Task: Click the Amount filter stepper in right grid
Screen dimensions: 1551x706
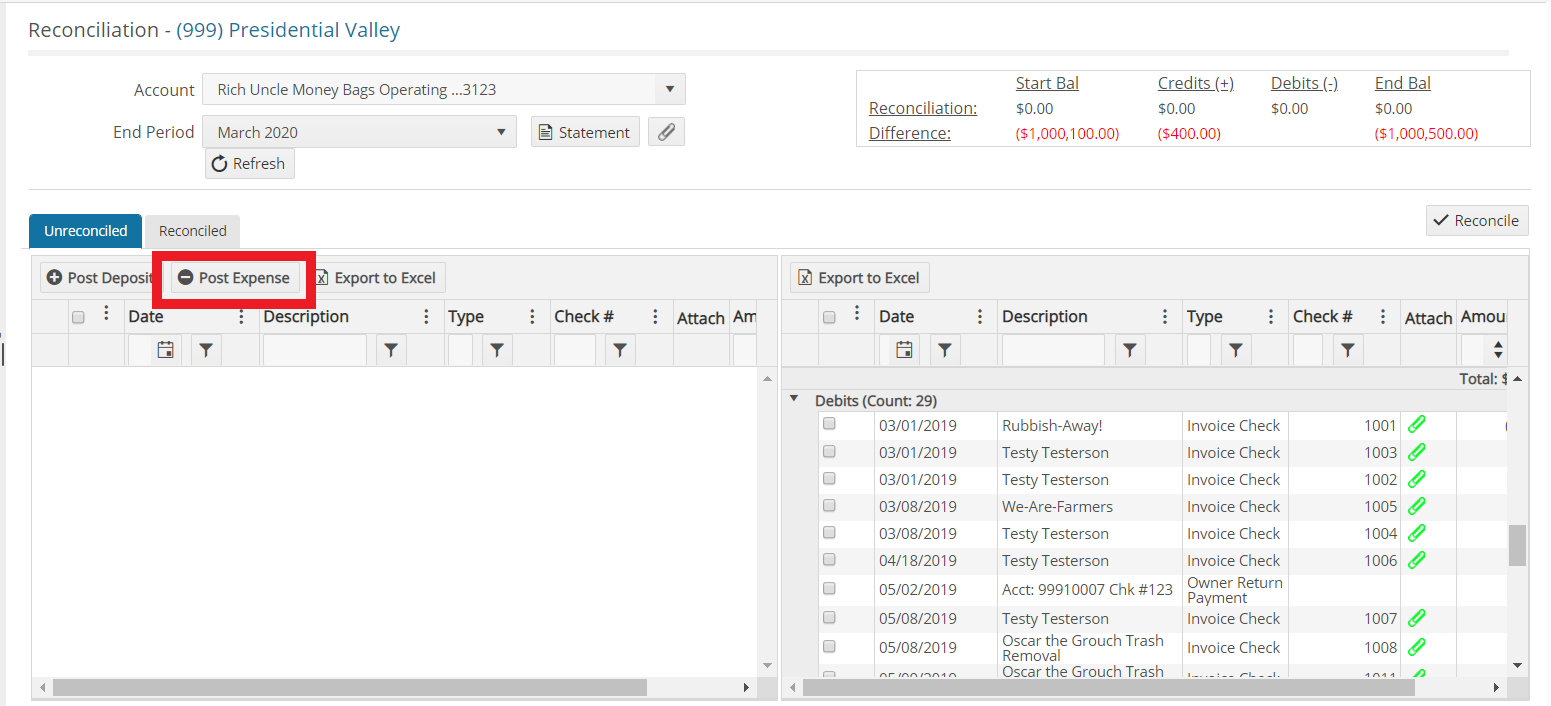Action: pos(1498,350)
